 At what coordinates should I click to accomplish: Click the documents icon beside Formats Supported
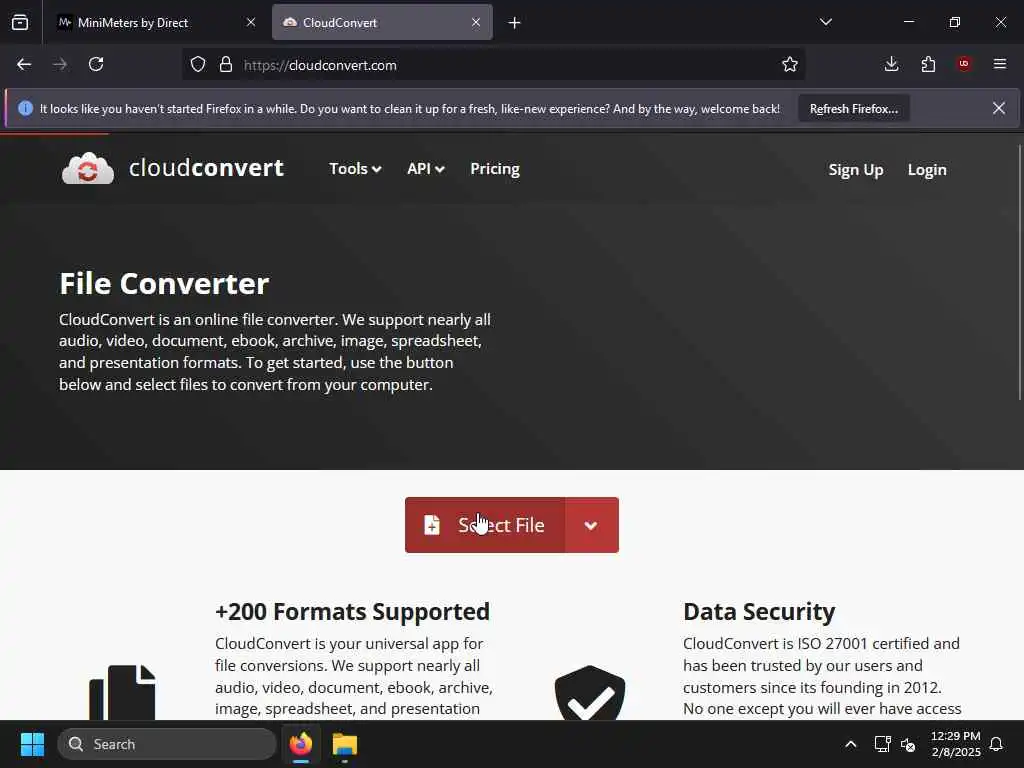click(122, 692)
